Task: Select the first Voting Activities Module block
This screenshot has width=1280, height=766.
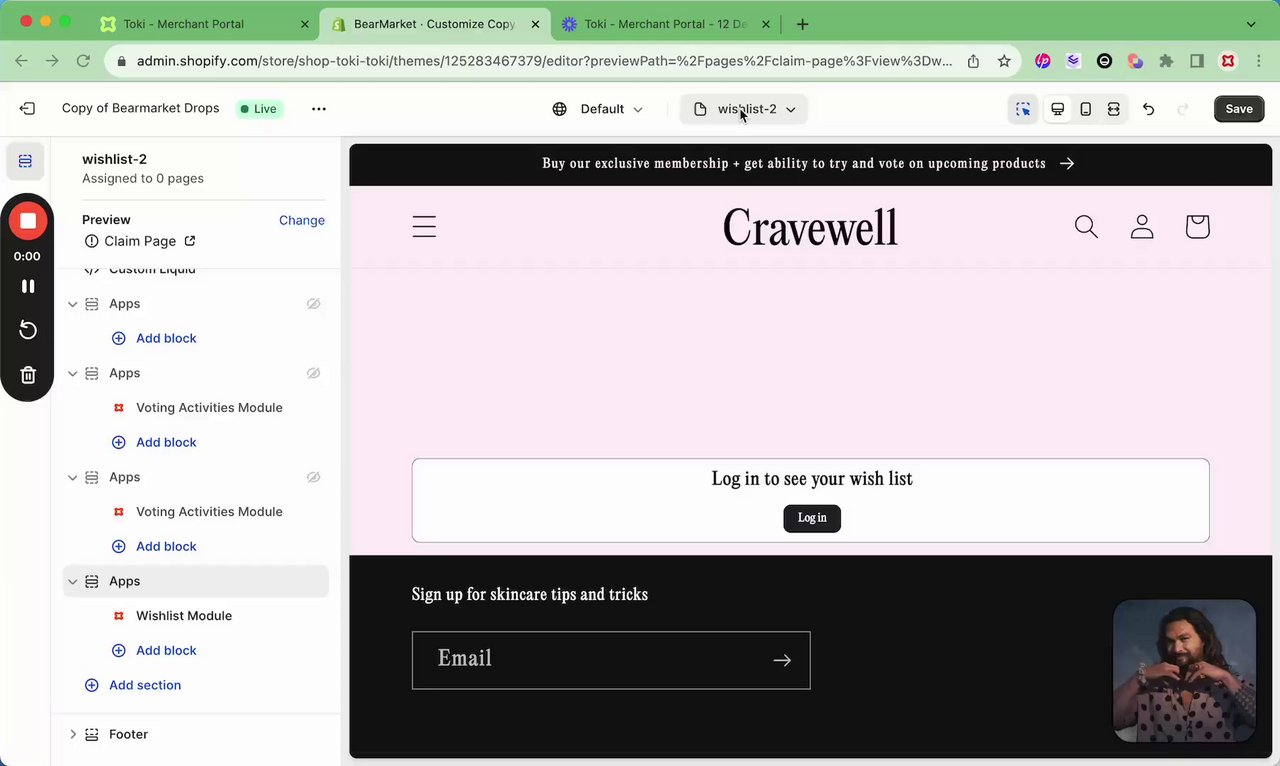Action: (209, 408)
